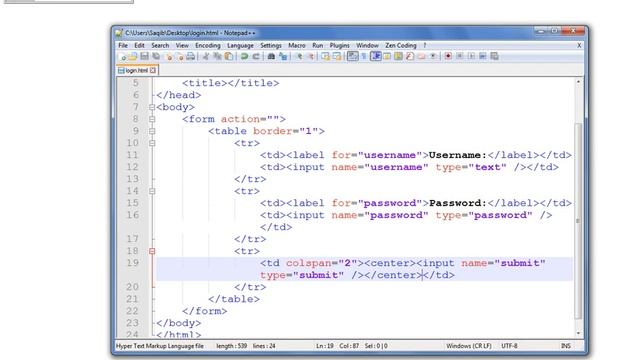Open a file using the Open folder icon

[133, 56]
